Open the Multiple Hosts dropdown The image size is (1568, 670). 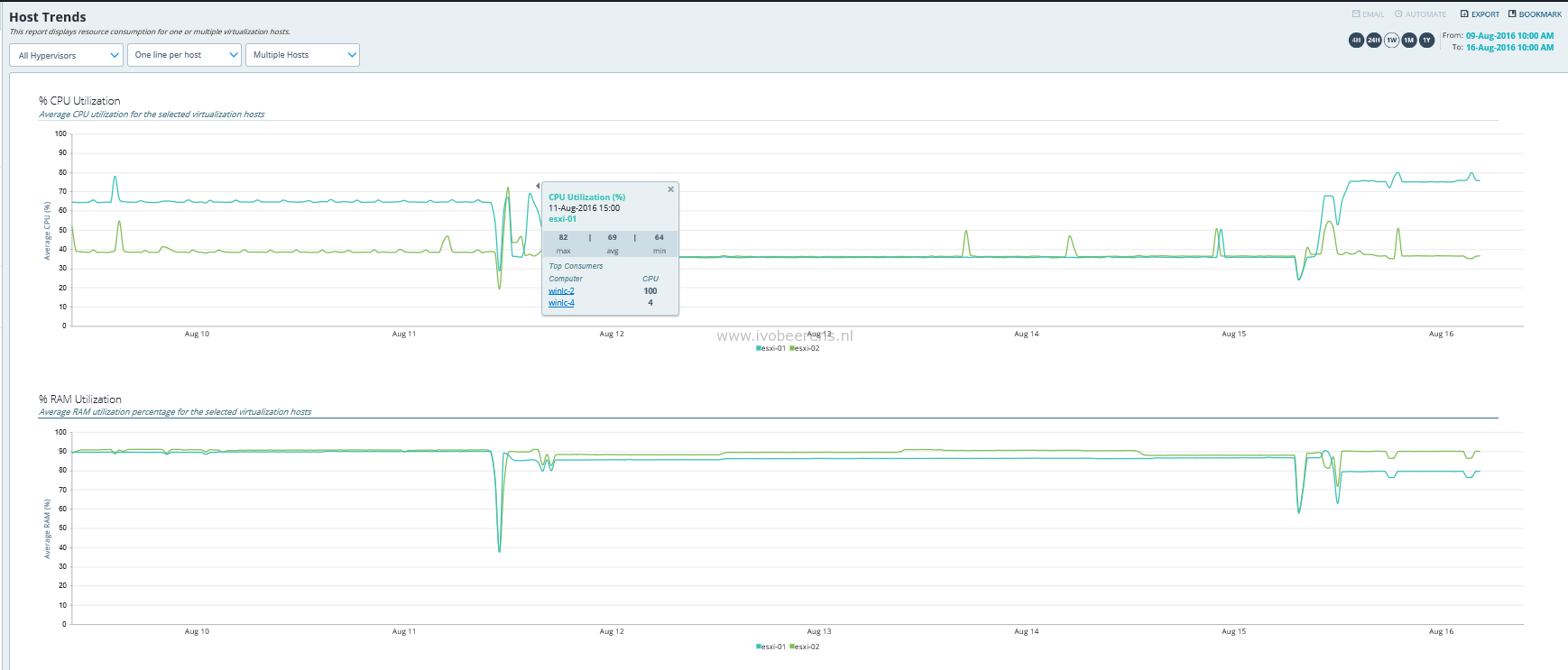[x=302, y=55]
